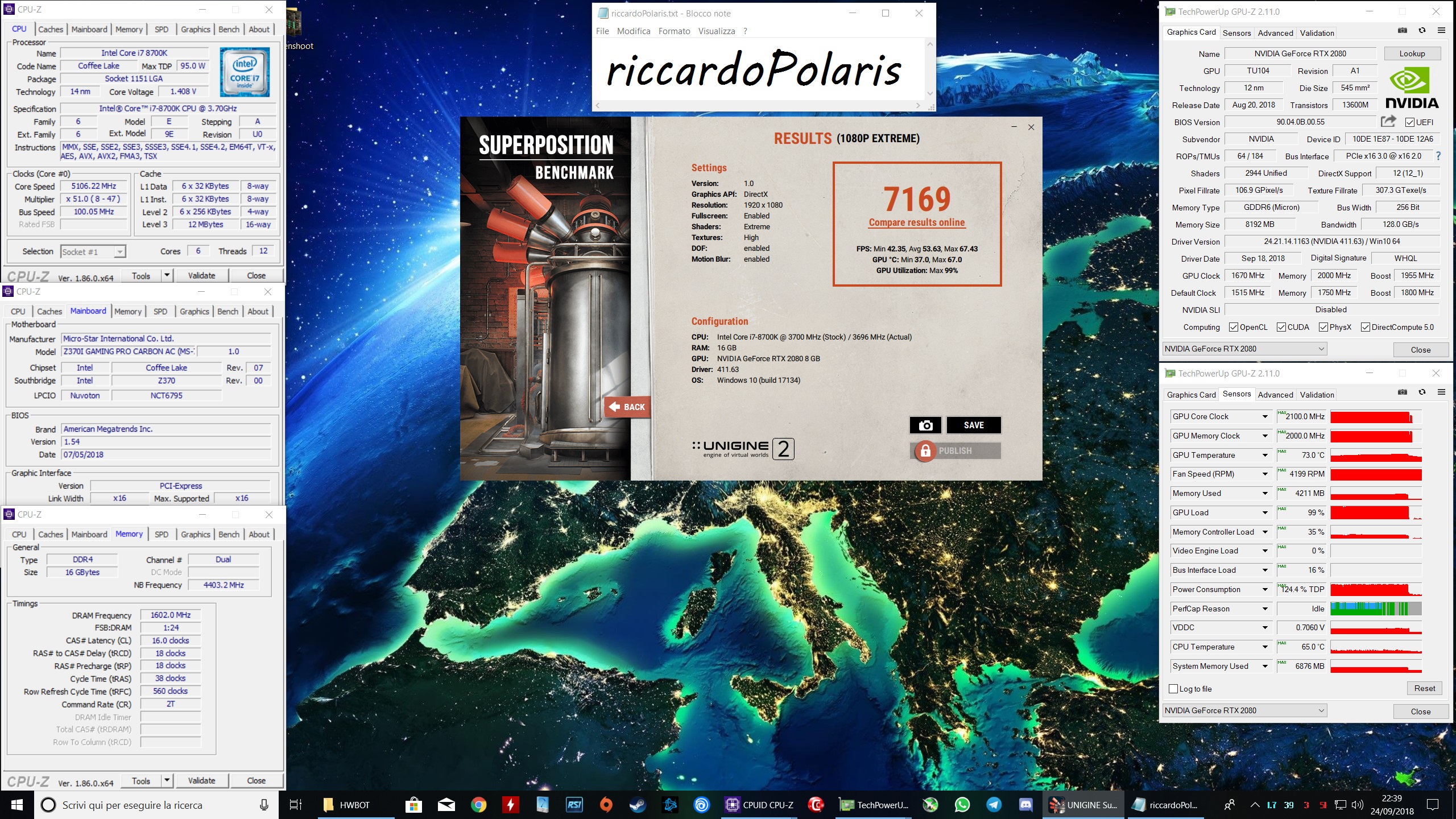Screen dimensions: 1456x819
Task: Click the Cortana search box
Action: coord(156,805)
